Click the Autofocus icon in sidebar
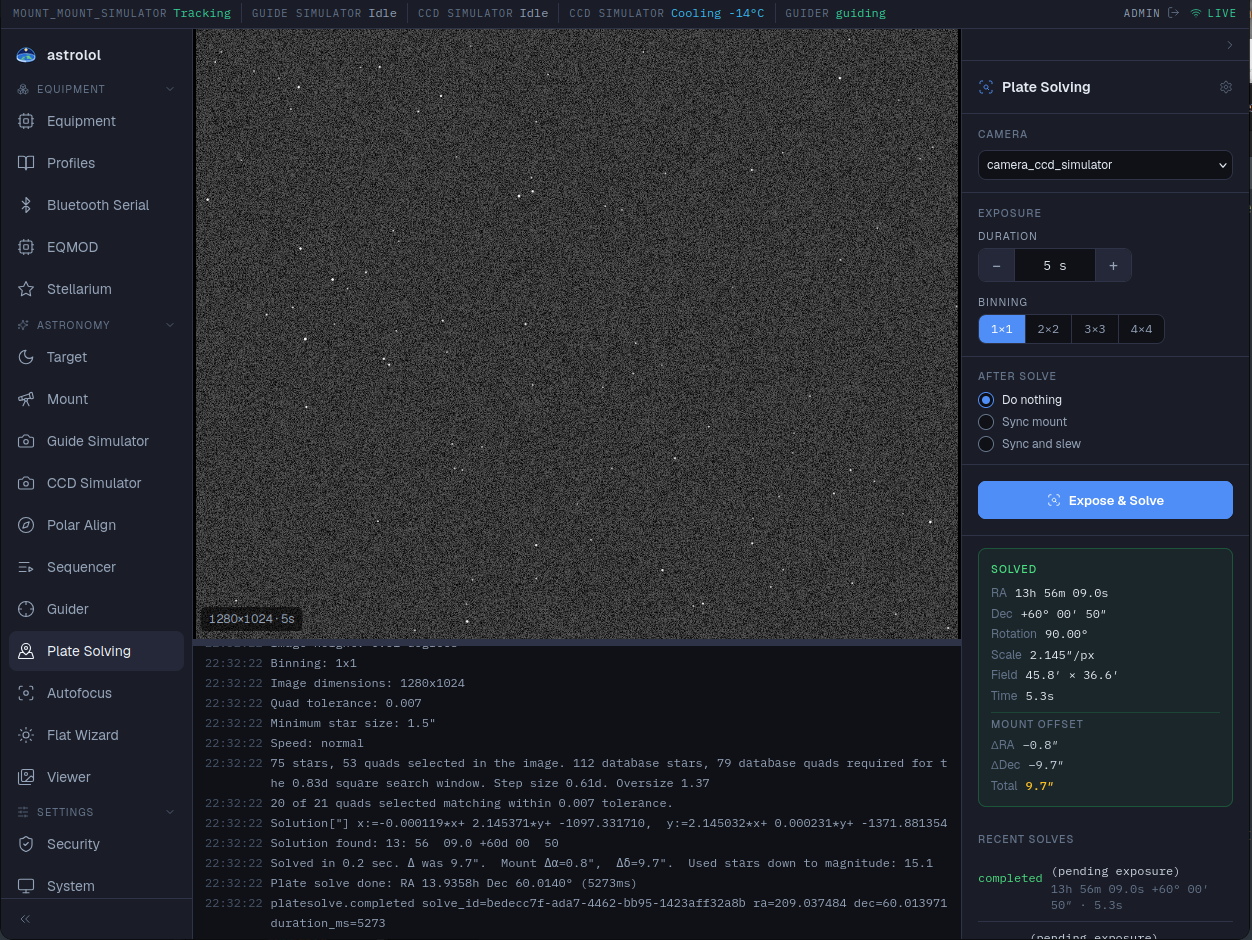The image size is (1252, 940). click(26, 693)
